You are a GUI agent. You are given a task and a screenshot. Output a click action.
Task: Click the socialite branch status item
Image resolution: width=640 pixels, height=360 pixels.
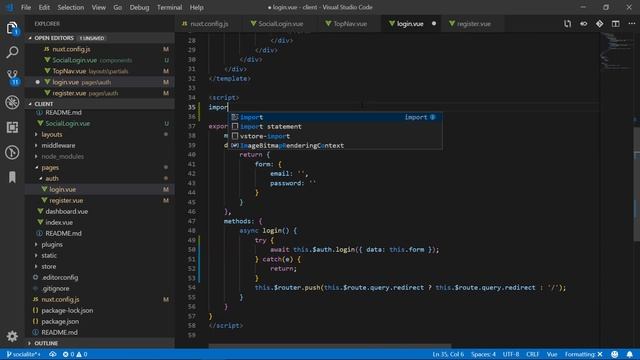click(x=23, y=354)
